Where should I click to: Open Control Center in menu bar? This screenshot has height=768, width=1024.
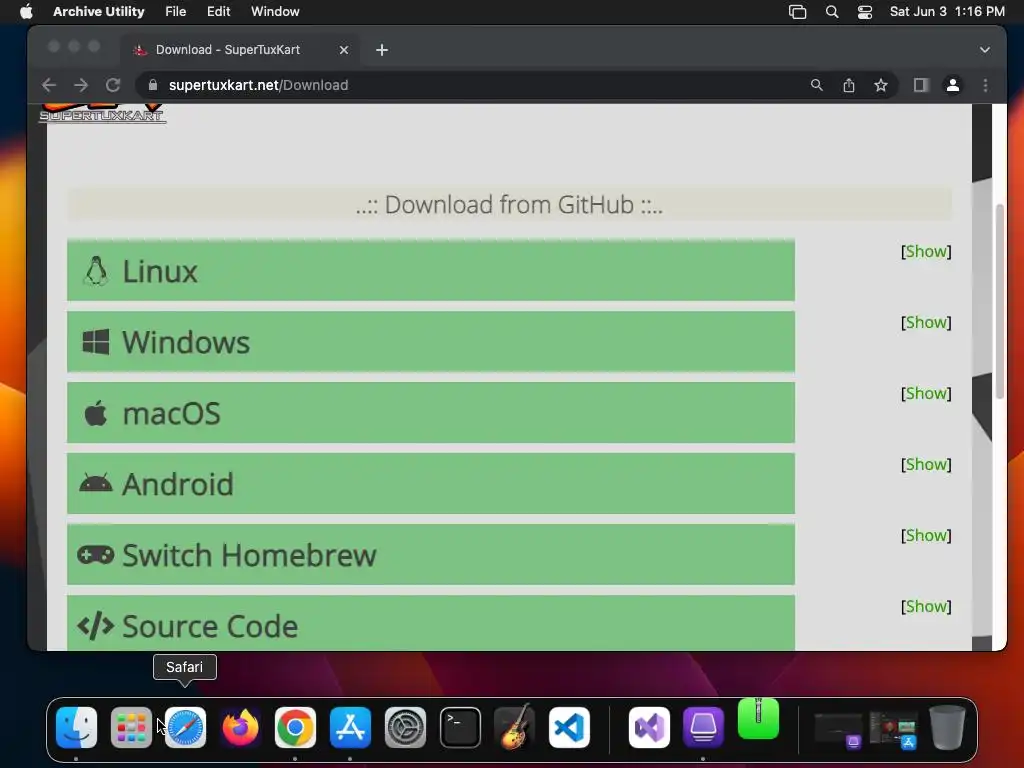point(865,12)
